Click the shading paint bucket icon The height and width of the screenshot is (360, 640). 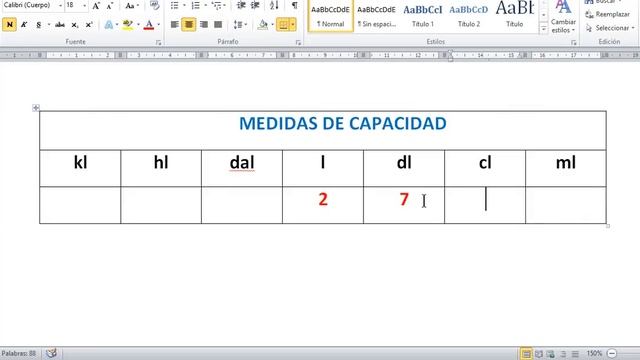click(263, 25)
